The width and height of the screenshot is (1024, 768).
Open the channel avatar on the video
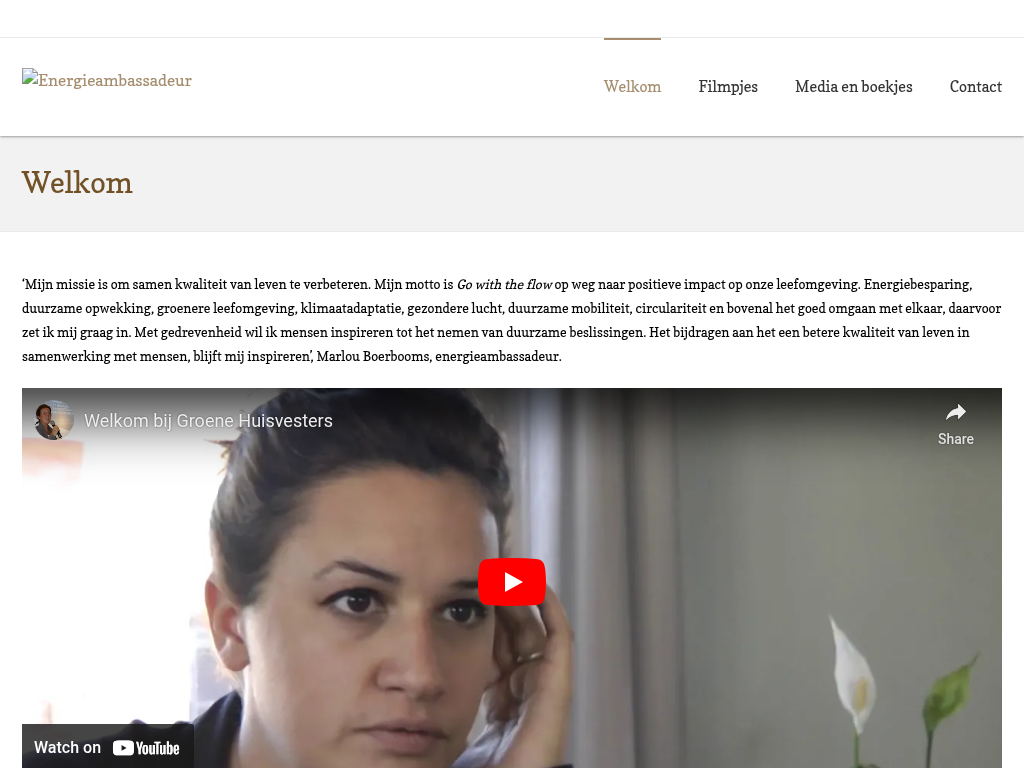pos(54,420)
